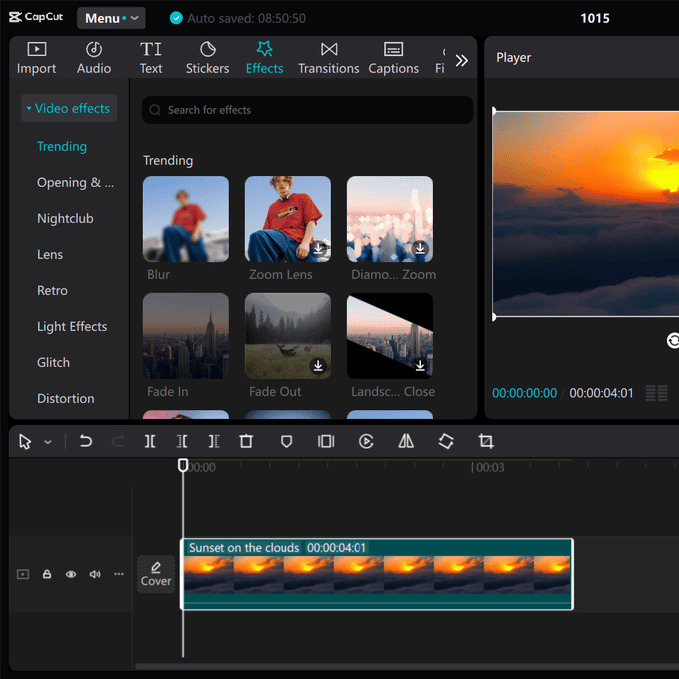Viewport: 679px width, 679px height.
Task: Toggle track visibility with the eye icon
Action: [x=71, y=574]
